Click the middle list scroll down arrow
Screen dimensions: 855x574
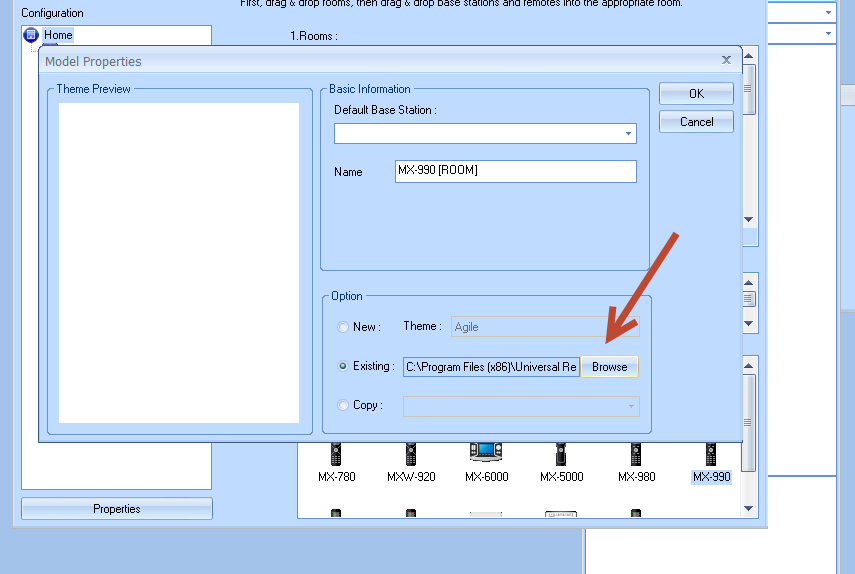tap(749, 323)
